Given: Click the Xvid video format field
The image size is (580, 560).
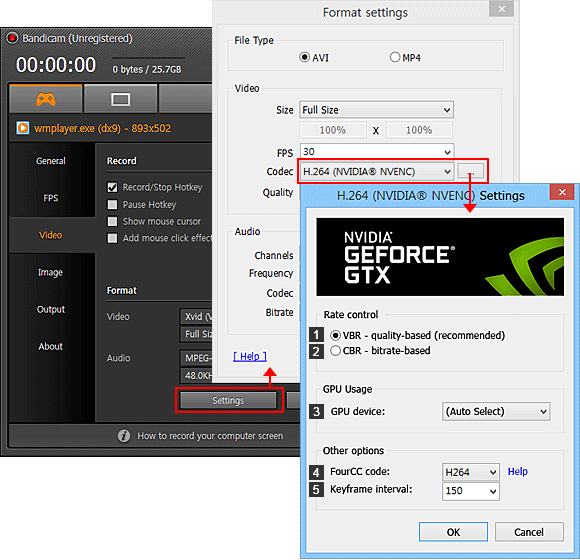Looking at the screenshot, I should pos(196,317).
